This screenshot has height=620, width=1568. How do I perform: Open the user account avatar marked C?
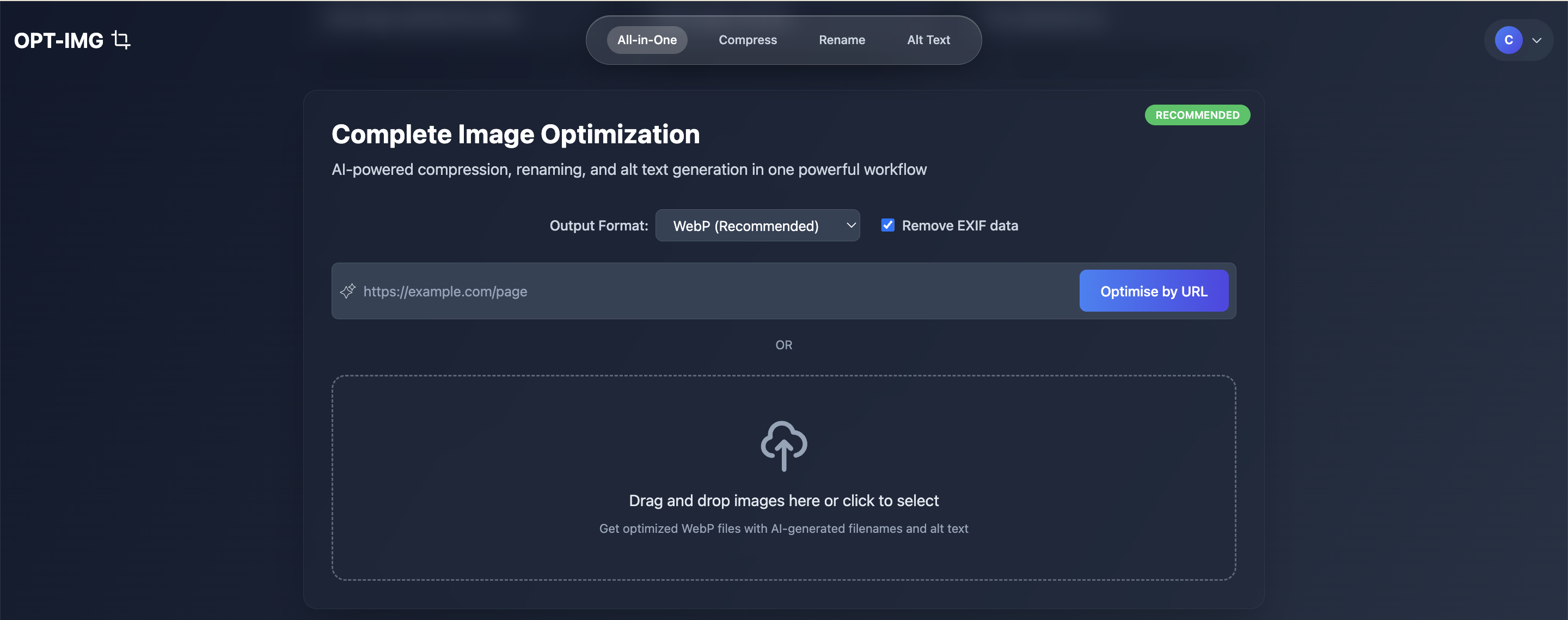1508,40
